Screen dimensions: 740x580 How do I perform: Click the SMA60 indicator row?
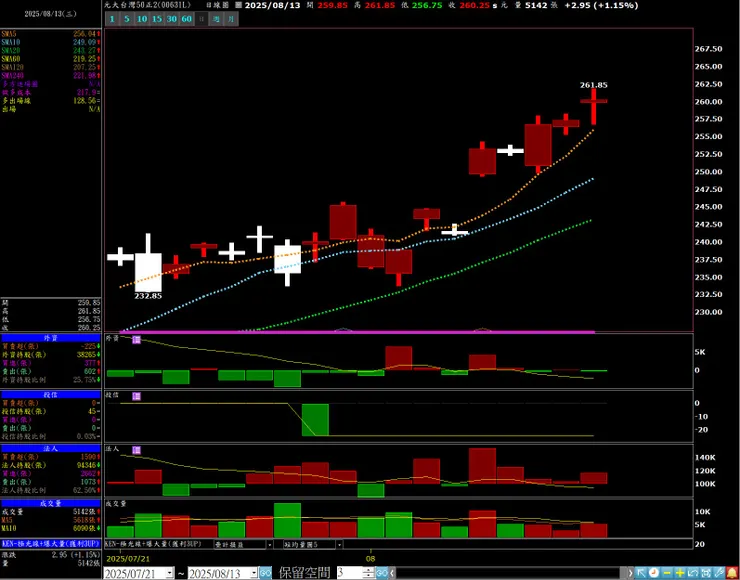coord(50,59)
